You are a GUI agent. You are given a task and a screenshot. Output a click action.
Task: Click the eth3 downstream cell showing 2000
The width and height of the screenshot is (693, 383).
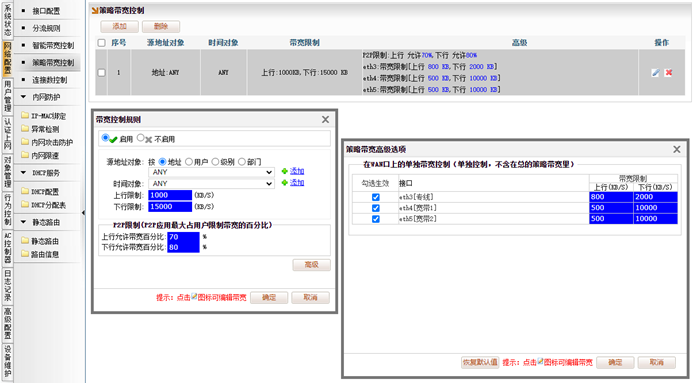[x=655, y=197]
